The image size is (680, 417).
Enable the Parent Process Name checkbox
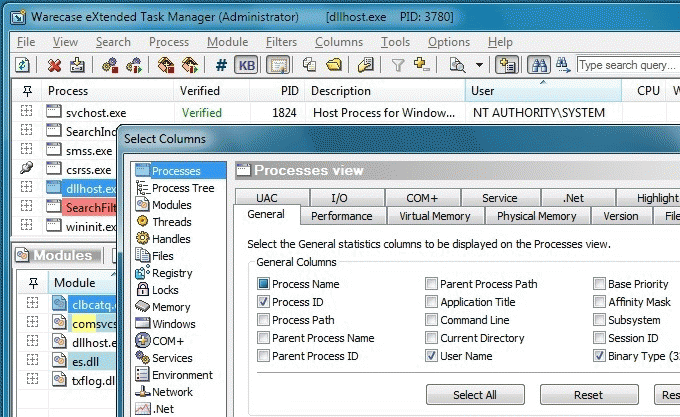(x=263, y=338)
